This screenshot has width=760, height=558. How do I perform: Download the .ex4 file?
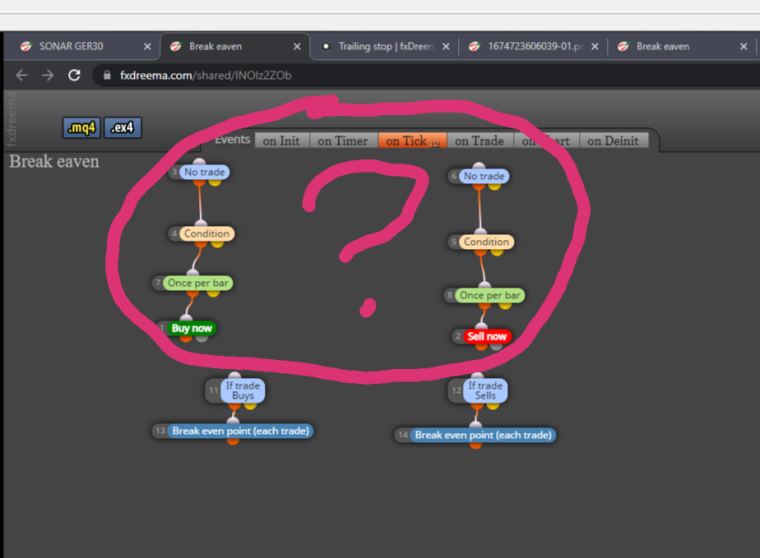click(x=123, y=128)
